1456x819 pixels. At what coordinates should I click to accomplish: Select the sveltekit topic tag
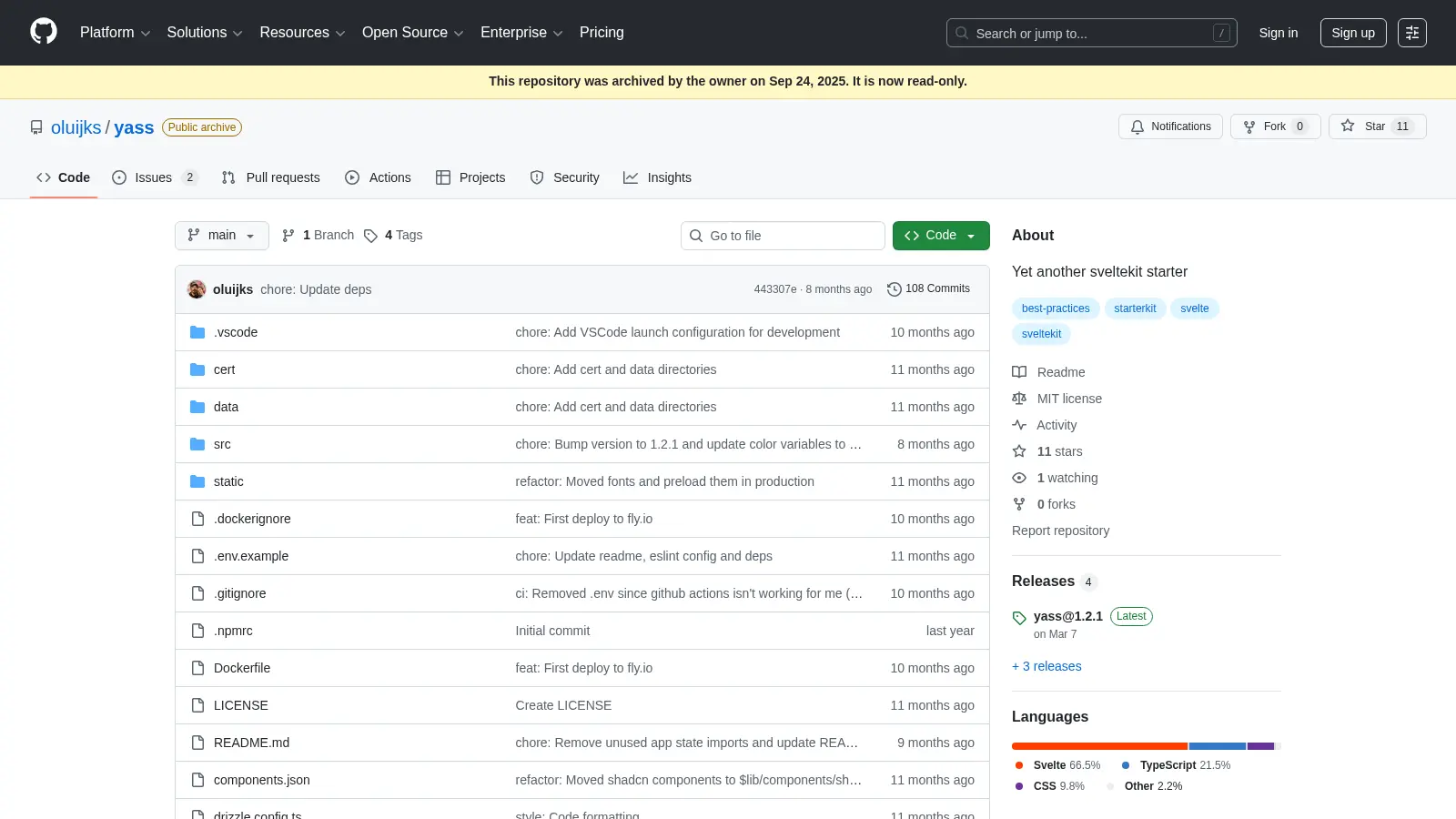pos(1041,334)
